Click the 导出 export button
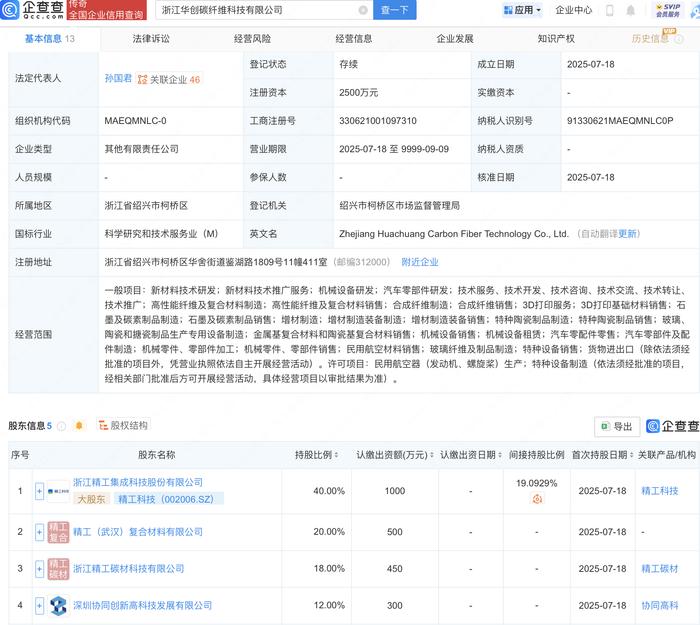 coord(617,427)
